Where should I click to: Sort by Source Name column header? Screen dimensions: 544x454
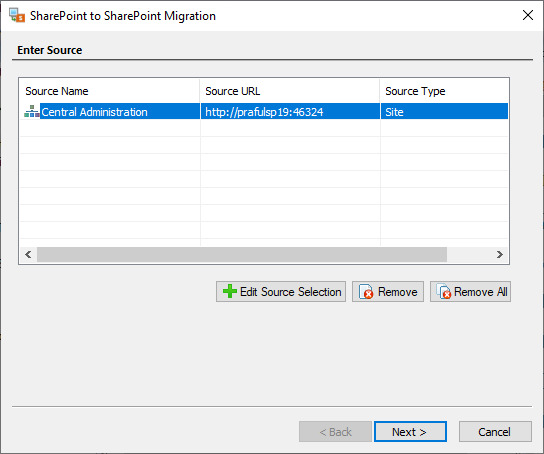coord(110,91)
